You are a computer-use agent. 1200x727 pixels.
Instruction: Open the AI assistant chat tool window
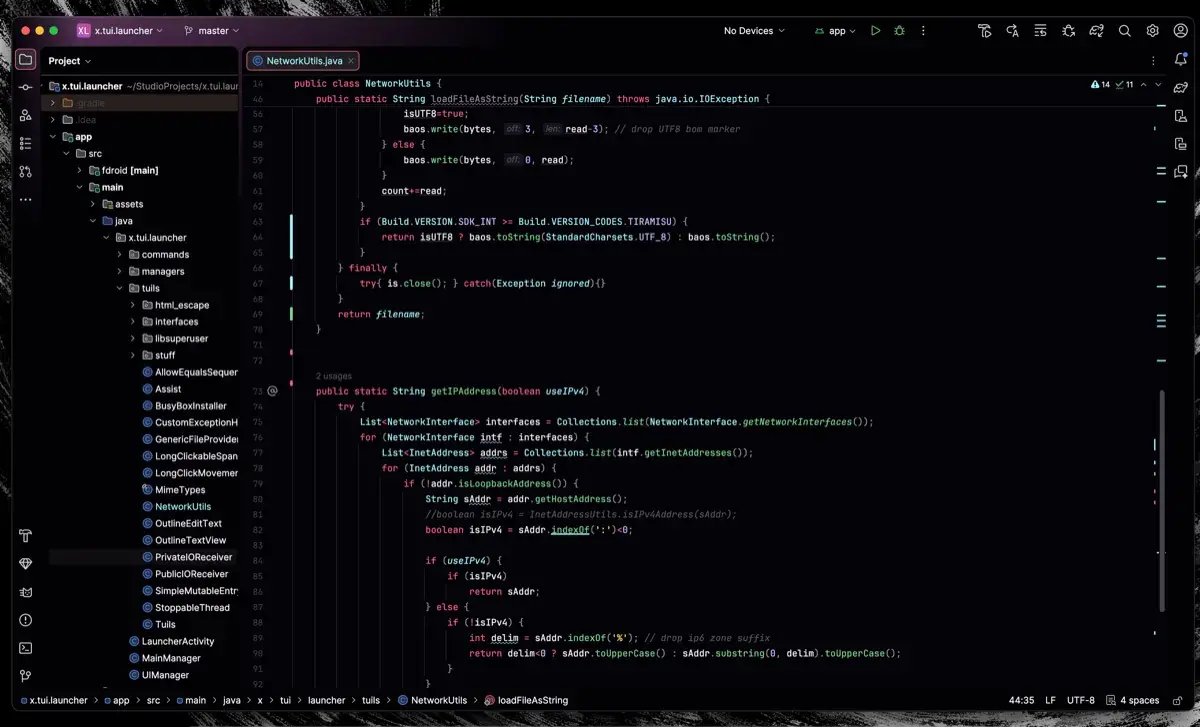1180,172
